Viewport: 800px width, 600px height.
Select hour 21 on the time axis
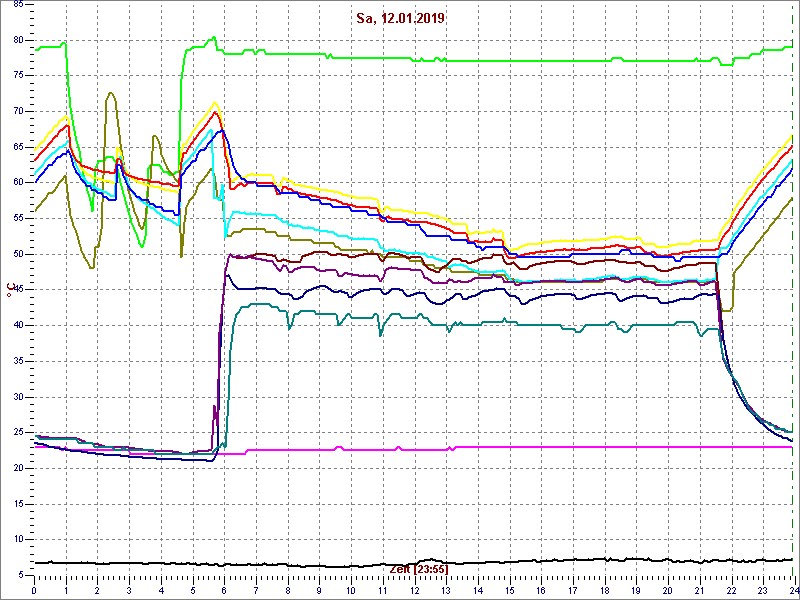pyautogui.click(x=699, y=590)
